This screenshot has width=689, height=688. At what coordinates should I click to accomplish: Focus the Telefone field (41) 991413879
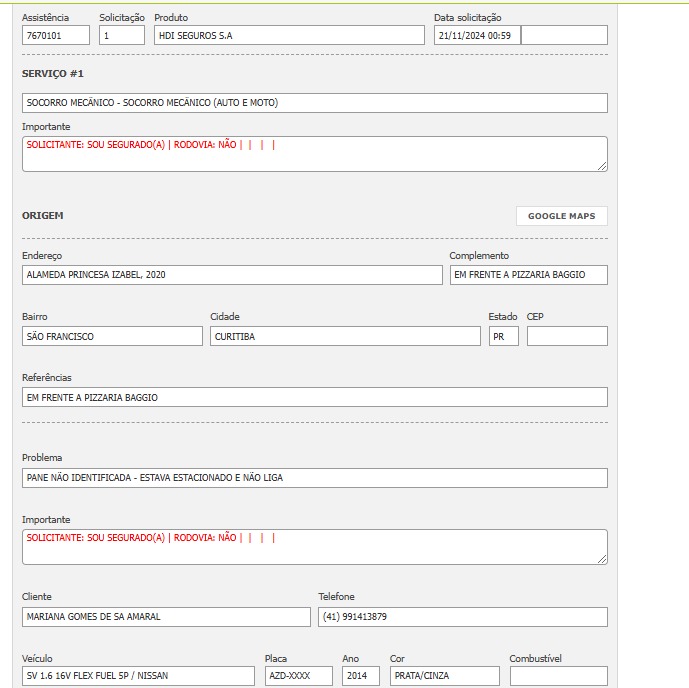click(x=463, y=617)
